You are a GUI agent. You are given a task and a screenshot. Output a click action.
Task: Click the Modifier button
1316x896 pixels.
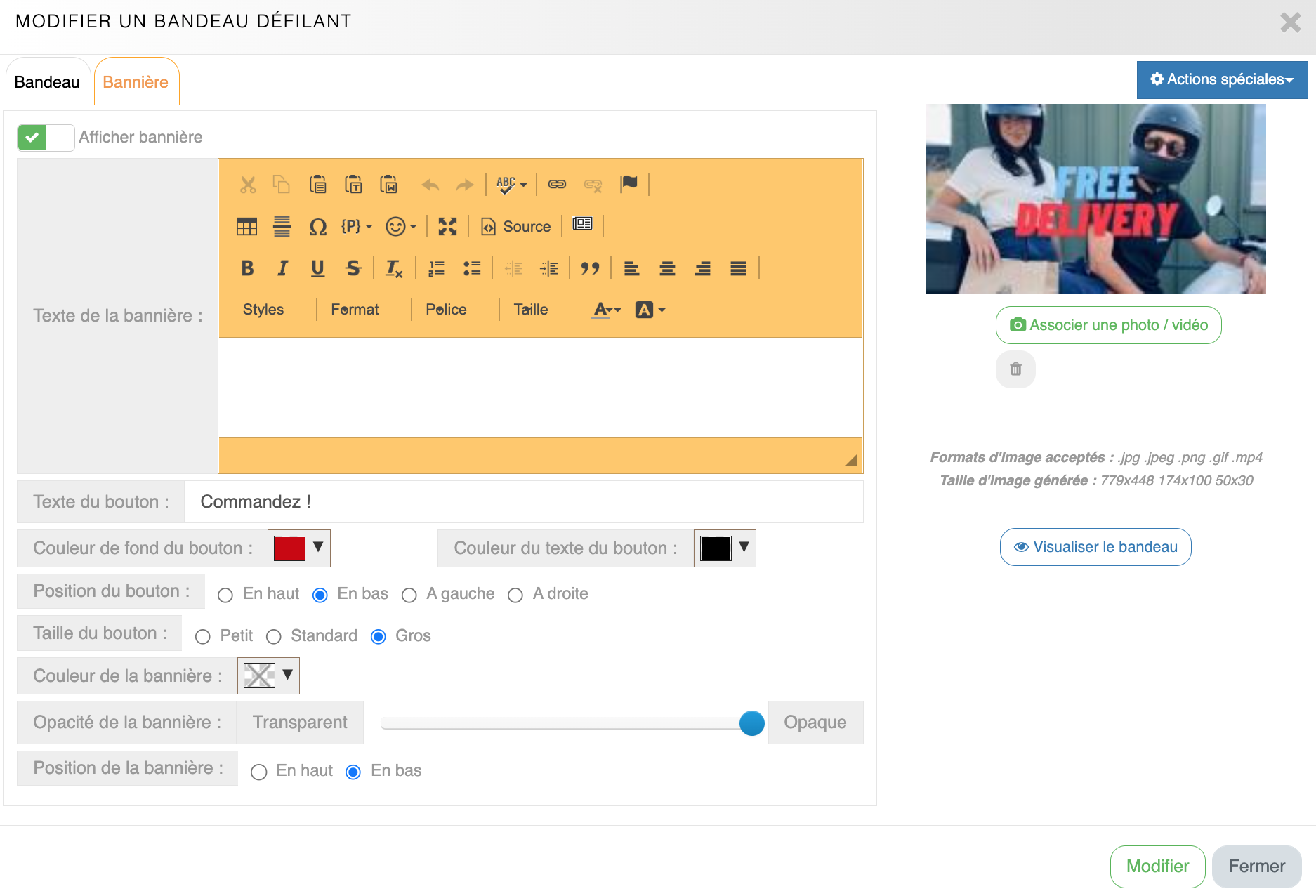[x=1157, y=866]
